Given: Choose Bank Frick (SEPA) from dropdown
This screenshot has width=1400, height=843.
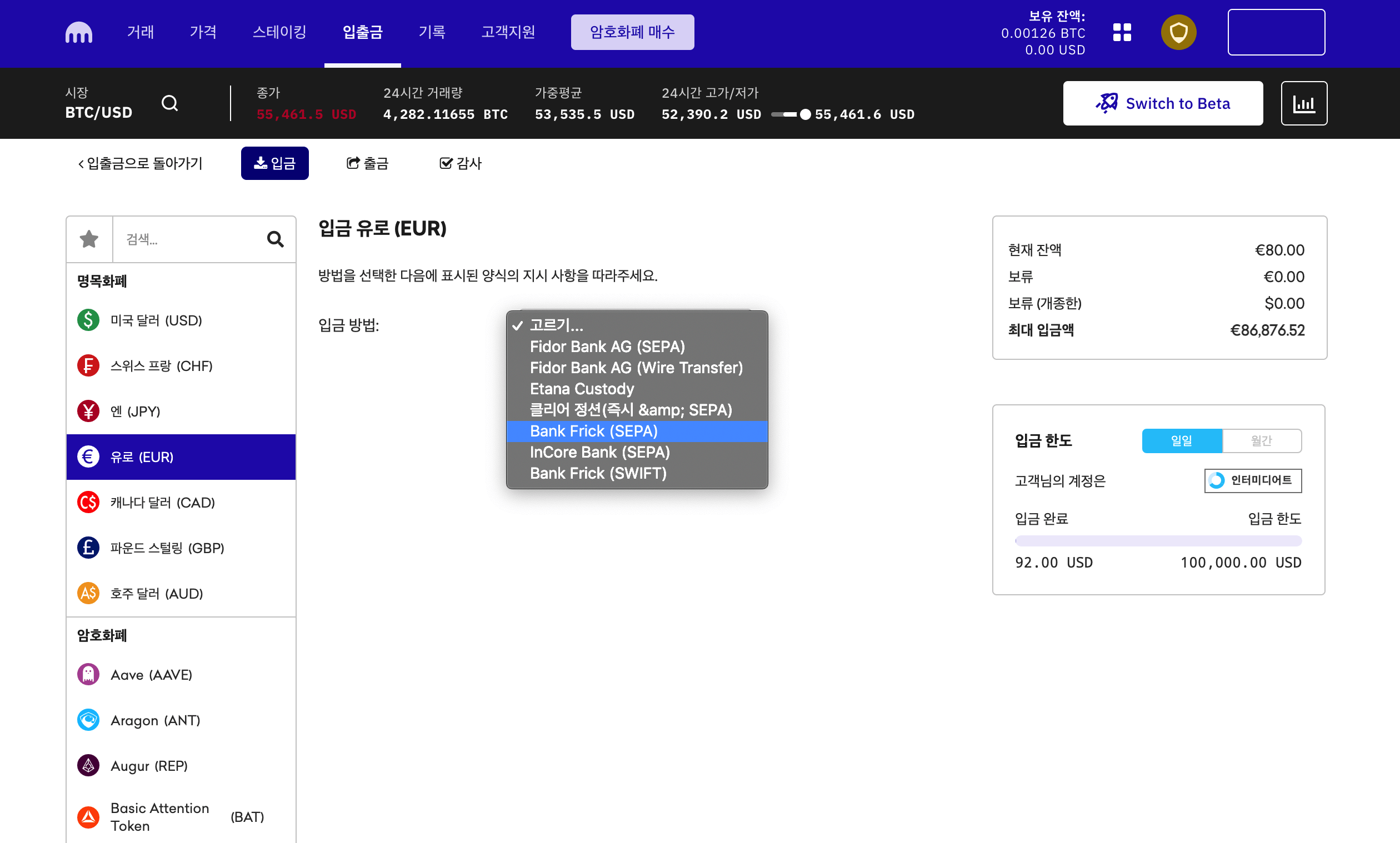Looking at the screenshot, I should click(593, 431).
